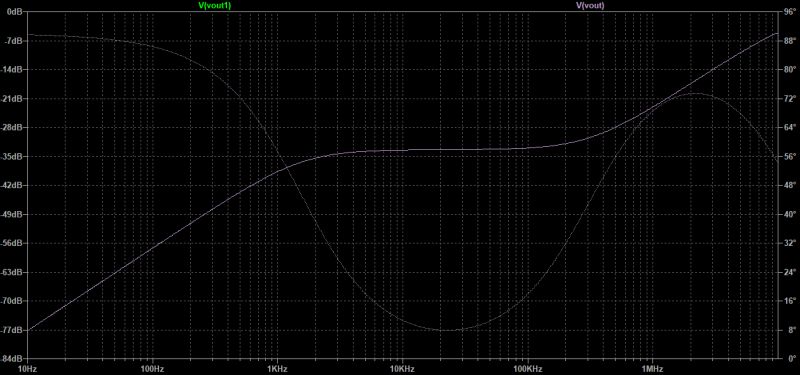The width and height of the screenshot is (800, 375).
Task: Click the -21dB magnitude axis label
Action: (12, 98)
